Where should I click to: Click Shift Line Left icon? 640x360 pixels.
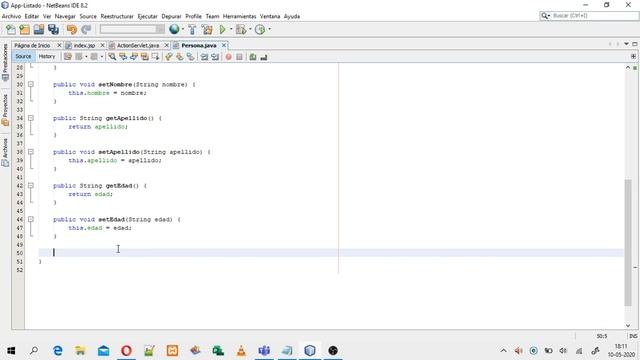click(204, 57)
